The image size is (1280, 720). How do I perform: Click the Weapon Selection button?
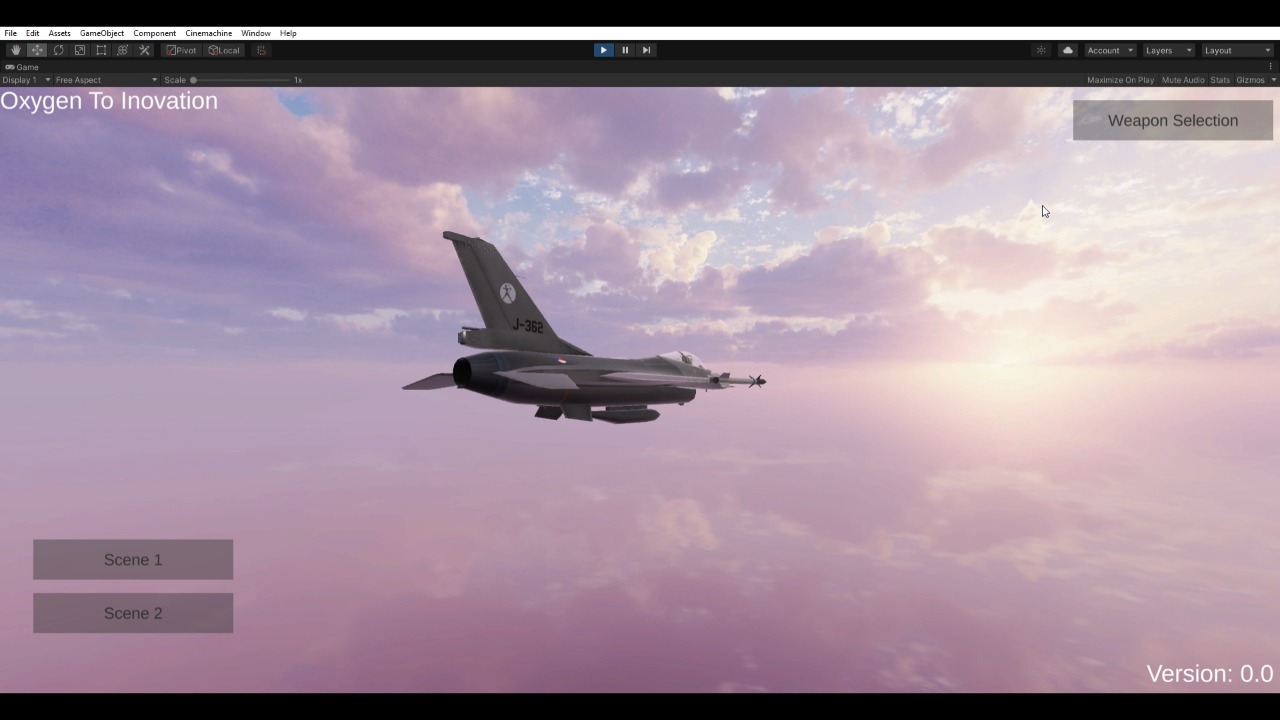tap(1172, 120)
